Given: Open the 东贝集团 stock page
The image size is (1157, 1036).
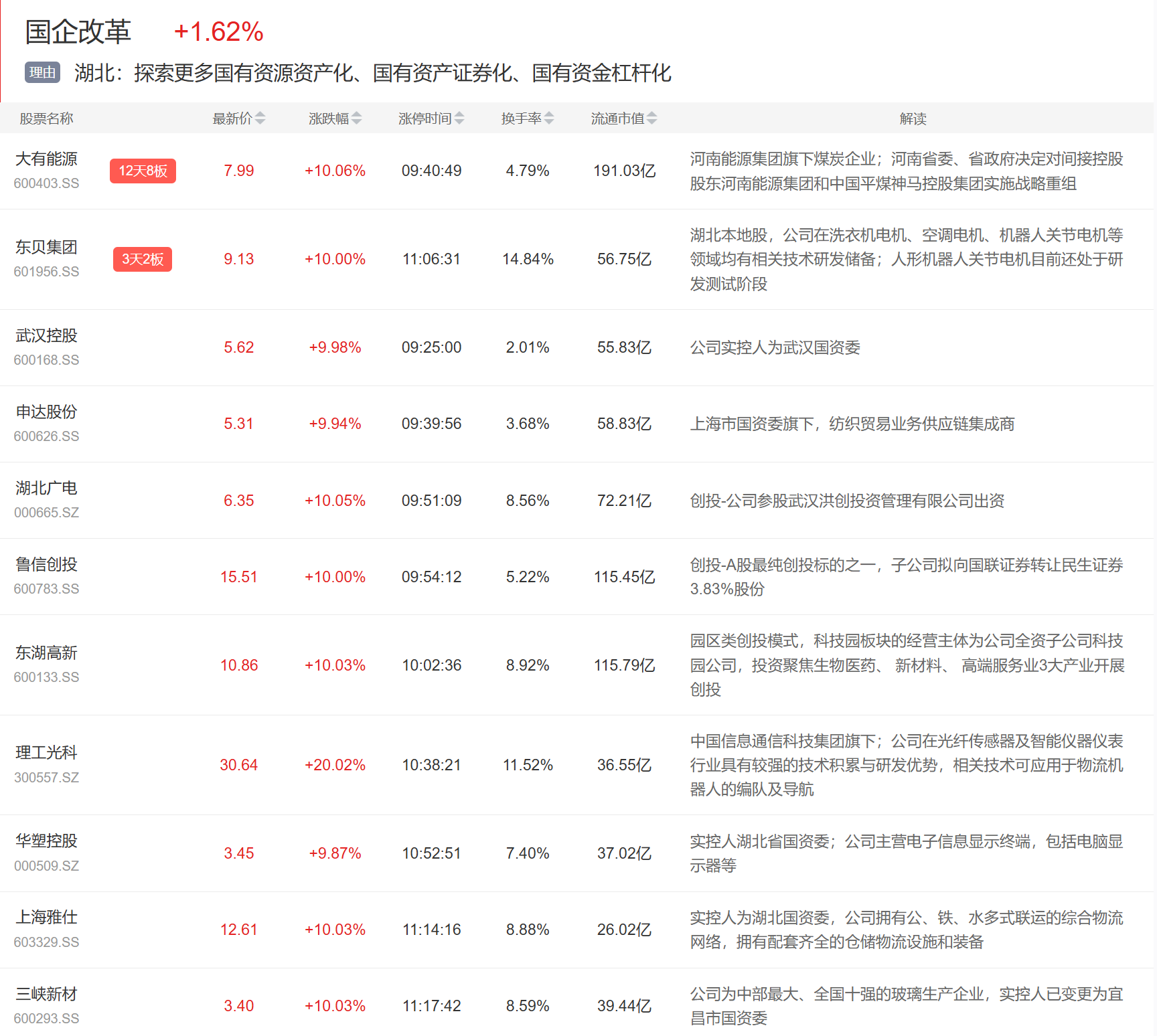Looking at the screenshot, I should coord(46,248).
